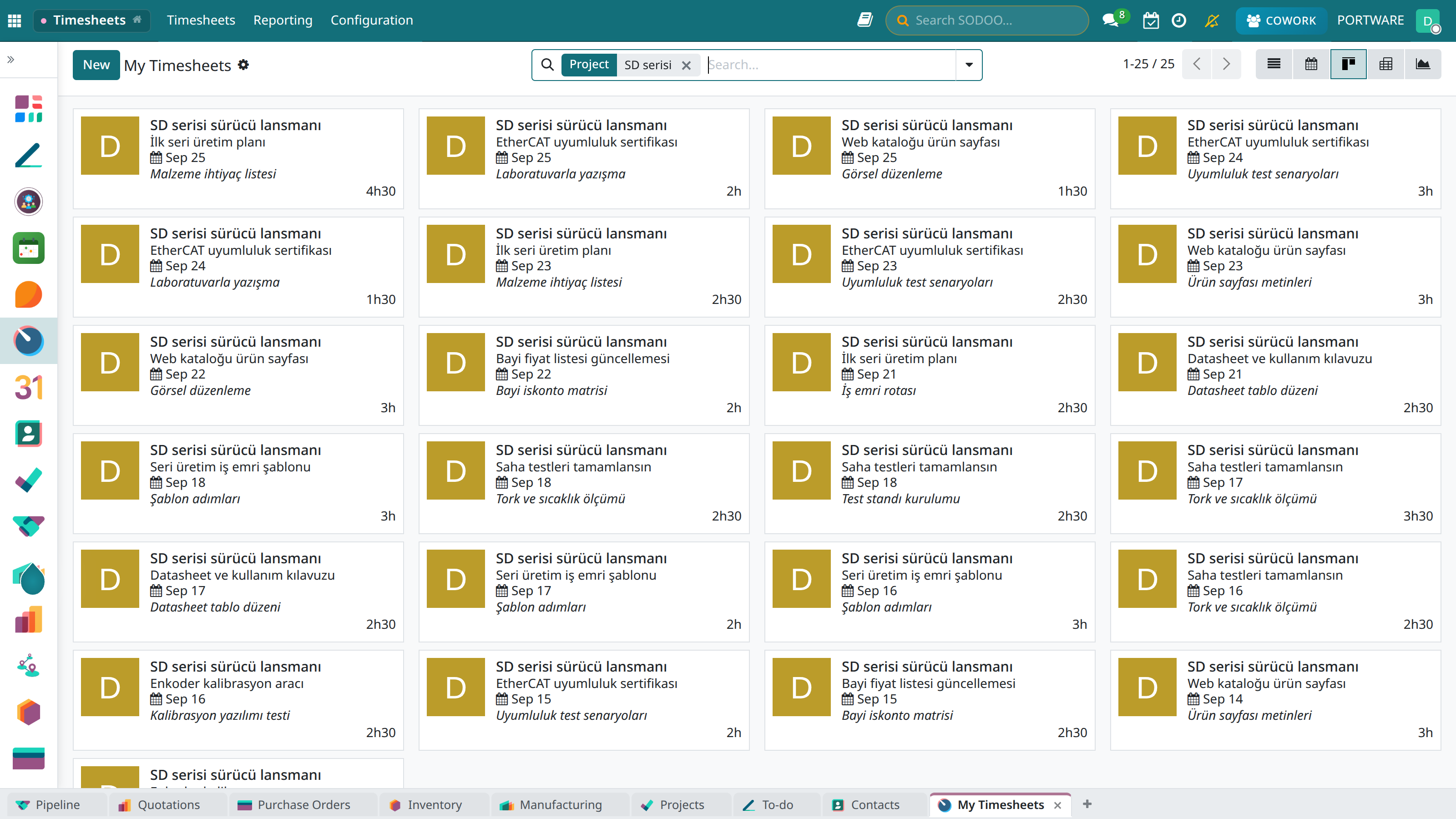Click the COWORK button

[x=1281, y=20]
